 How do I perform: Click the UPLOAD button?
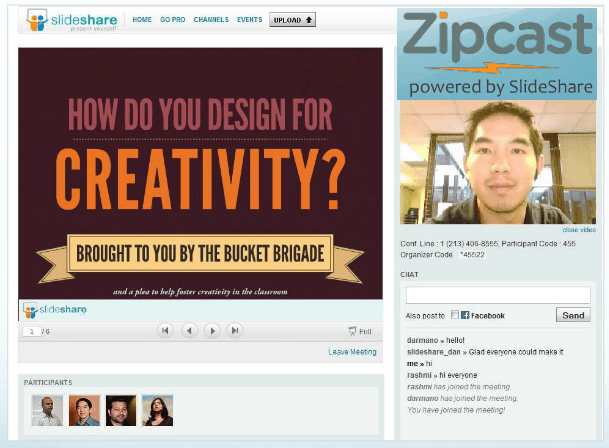(292, 20)
